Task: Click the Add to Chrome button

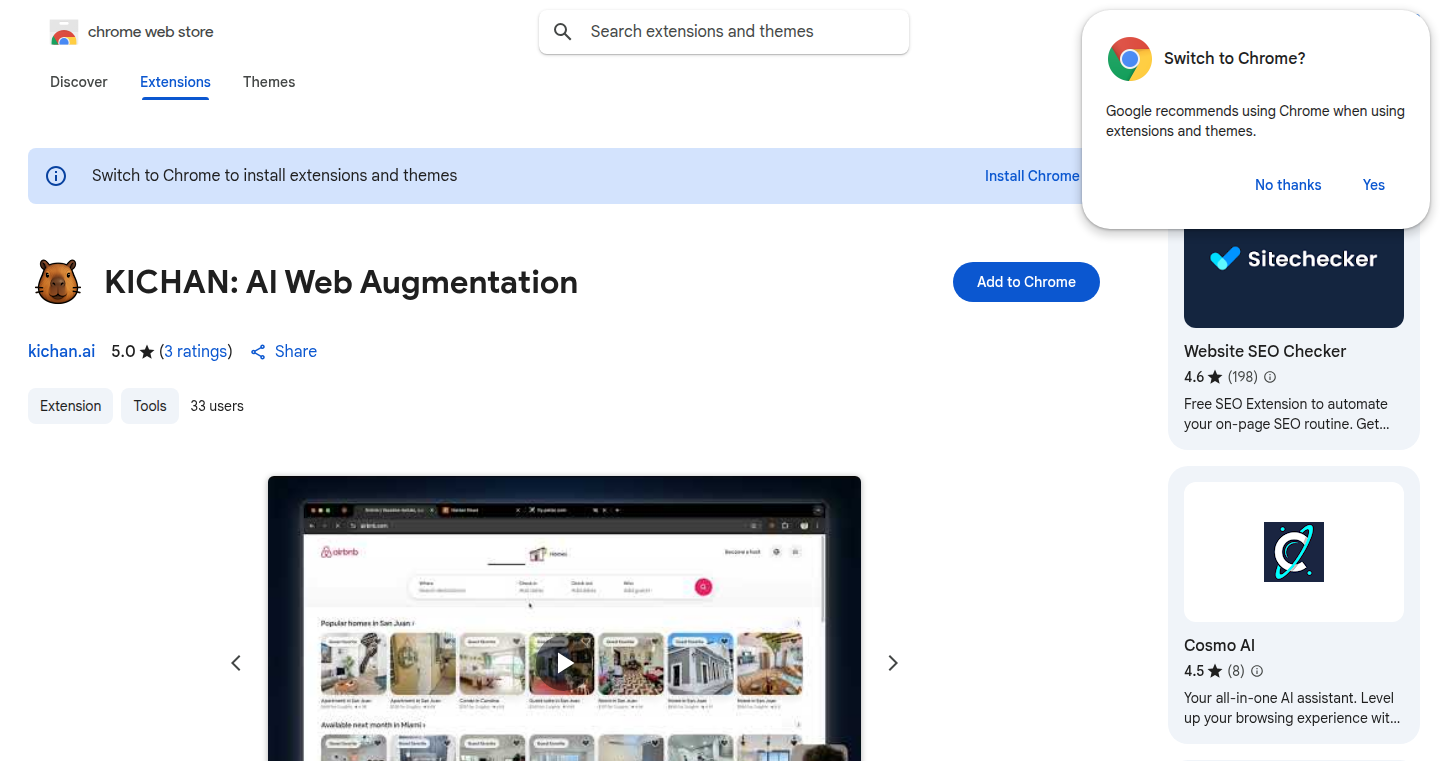Action: tap(1026, 282)
